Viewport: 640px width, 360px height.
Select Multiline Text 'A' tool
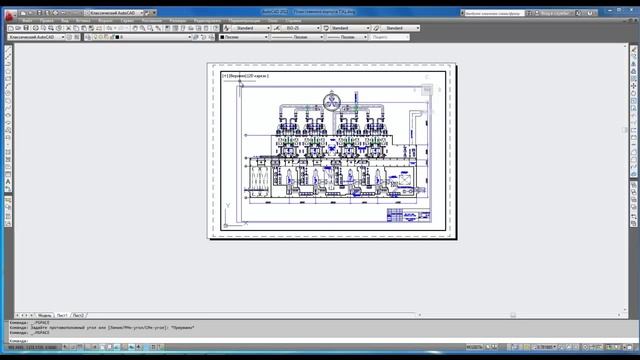[x=8, y=182]
